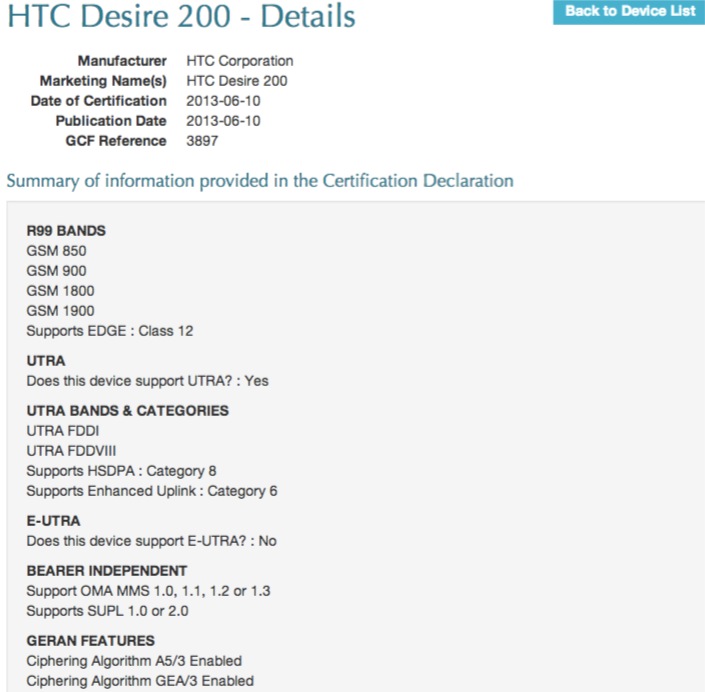Select the UTRA FDDI entry
The image size is (705, 692).
[62, 431]
